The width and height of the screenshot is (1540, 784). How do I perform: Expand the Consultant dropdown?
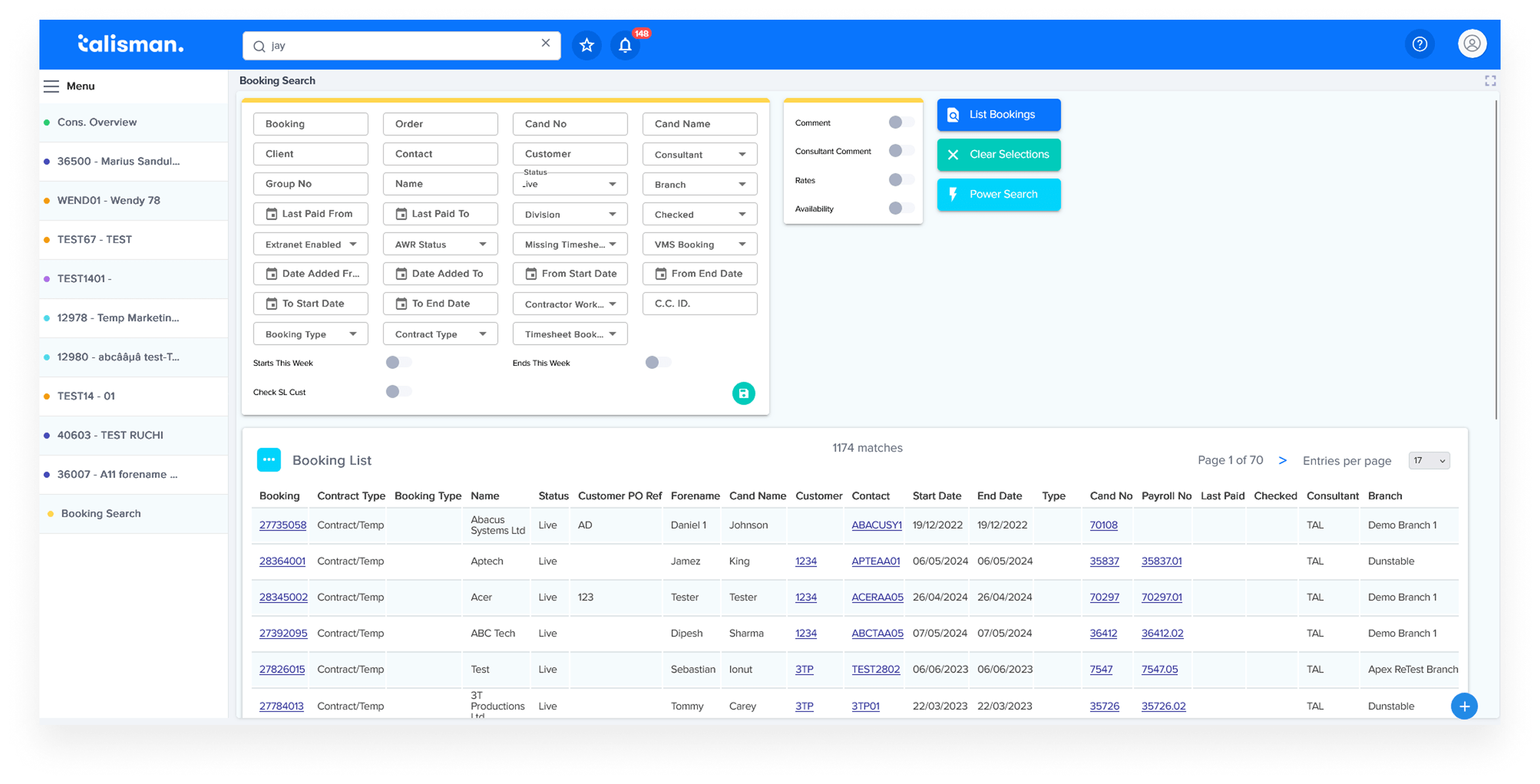click(x=699, y=154)
